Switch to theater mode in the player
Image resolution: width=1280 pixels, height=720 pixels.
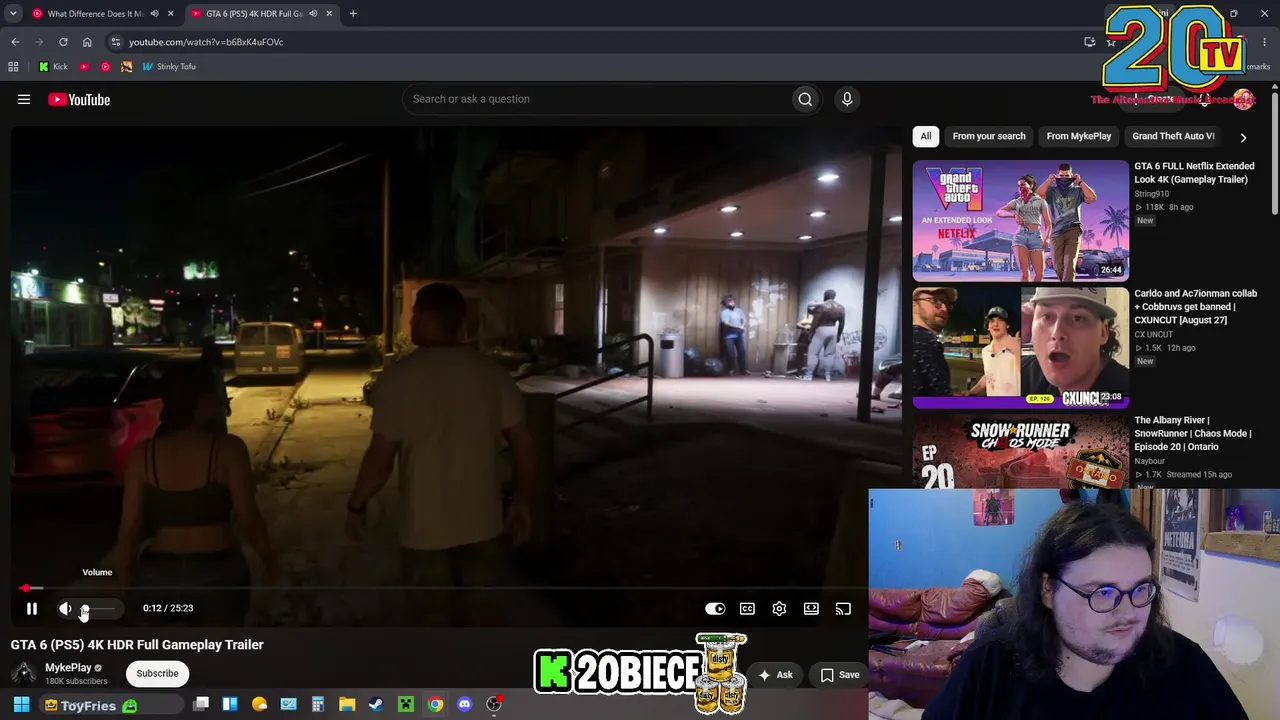click(x=811, y=608)
